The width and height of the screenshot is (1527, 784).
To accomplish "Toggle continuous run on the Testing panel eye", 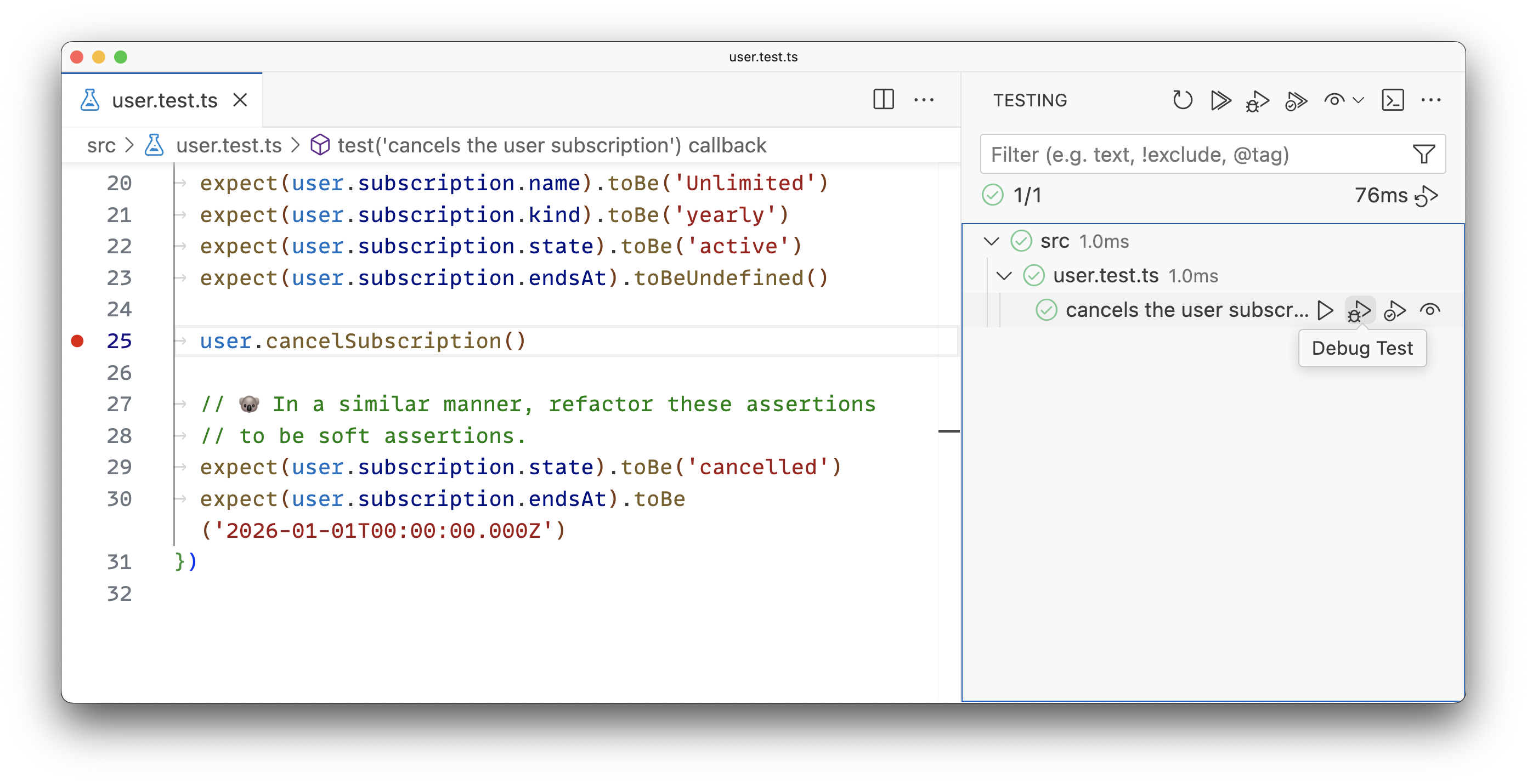I will tap(1334, 100).
